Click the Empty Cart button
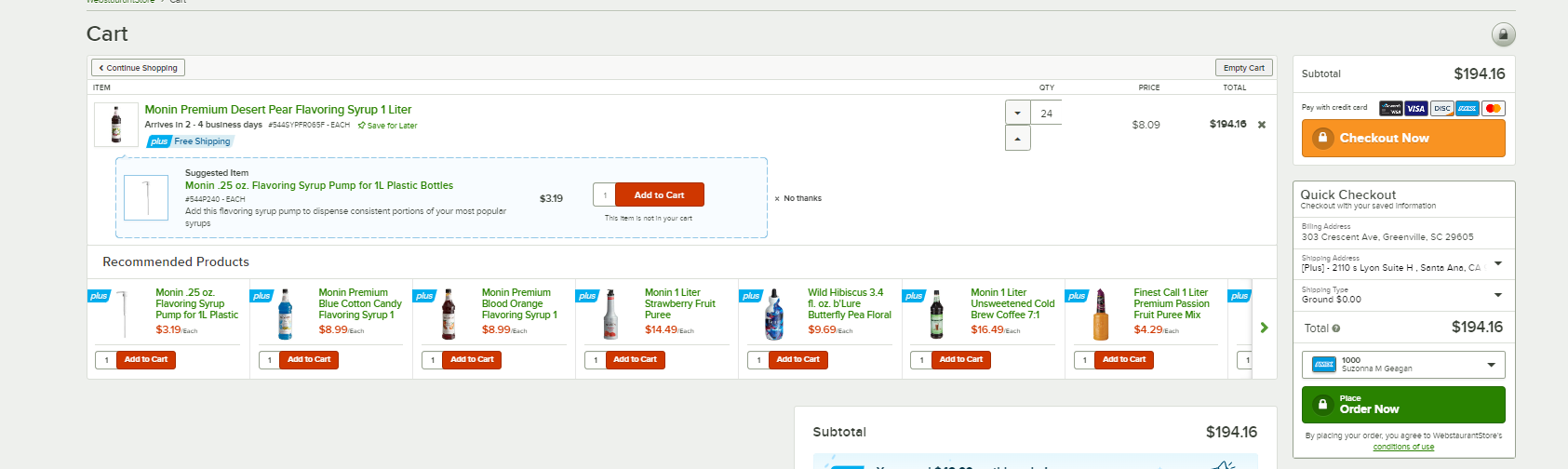Screen dimensions: 1568x469 [x=1243, y=68]
